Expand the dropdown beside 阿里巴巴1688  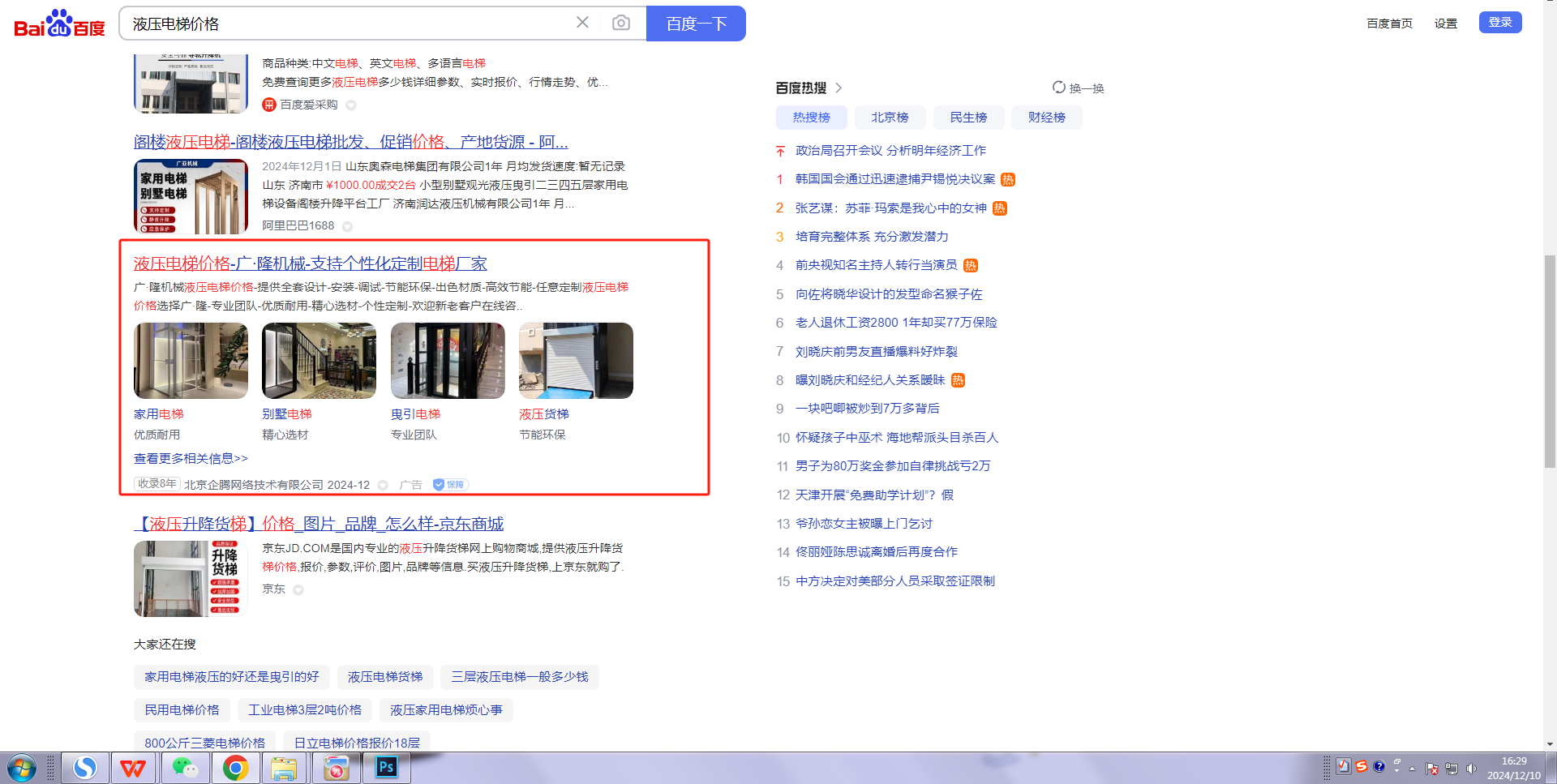pyautogui.click(x=347, y=226)
